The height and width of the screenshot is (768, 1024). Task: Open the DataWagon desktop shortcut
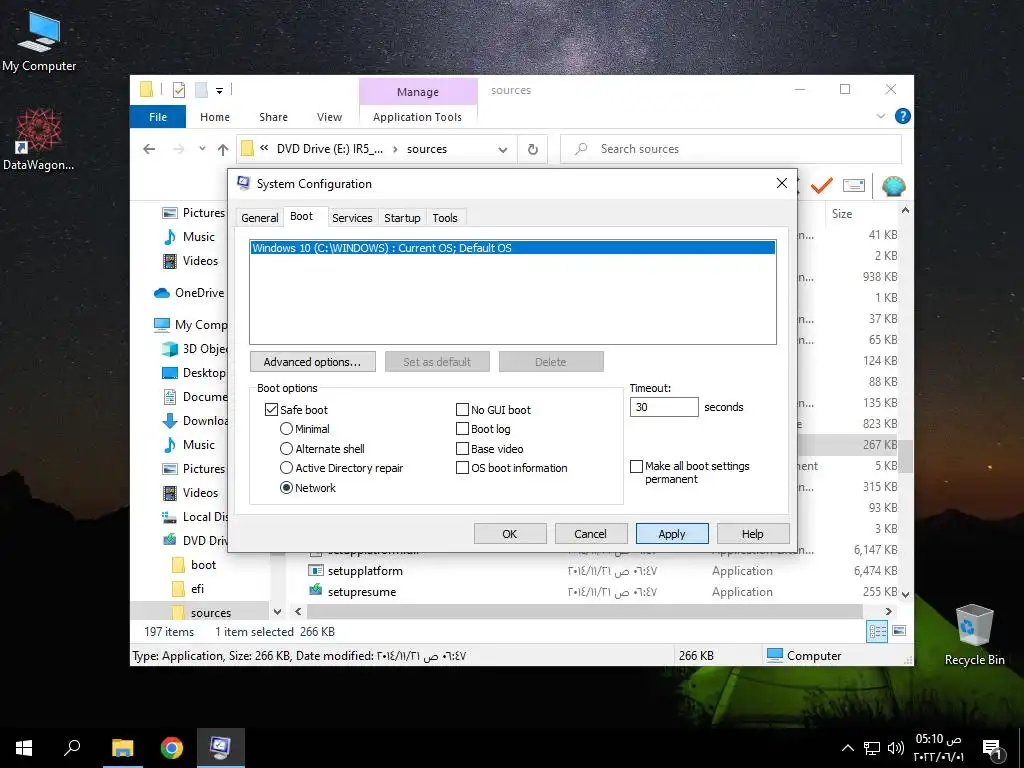(38, 138)
